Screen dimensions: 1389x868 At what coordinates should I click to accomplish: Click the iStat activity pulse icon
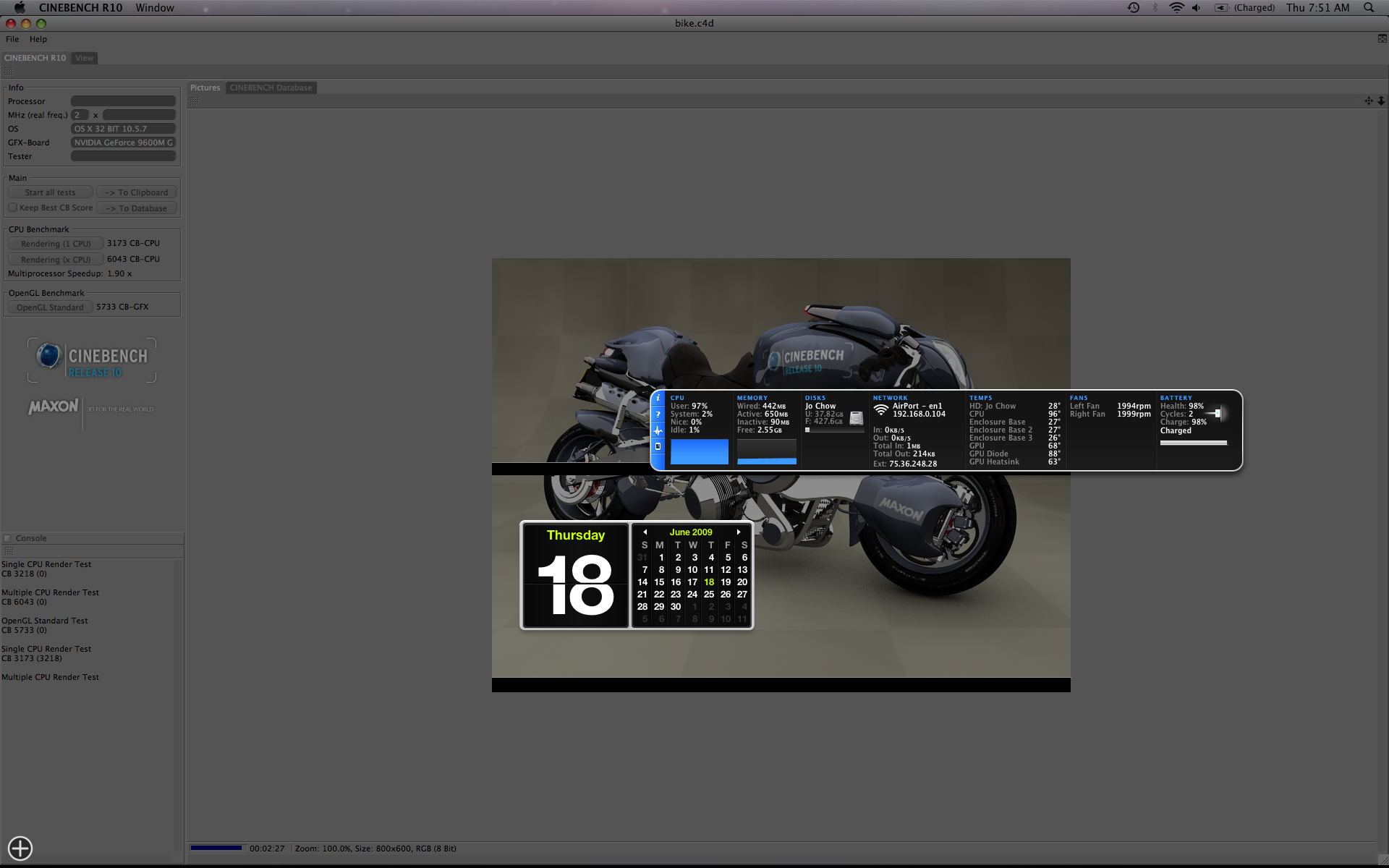point(658,430)
